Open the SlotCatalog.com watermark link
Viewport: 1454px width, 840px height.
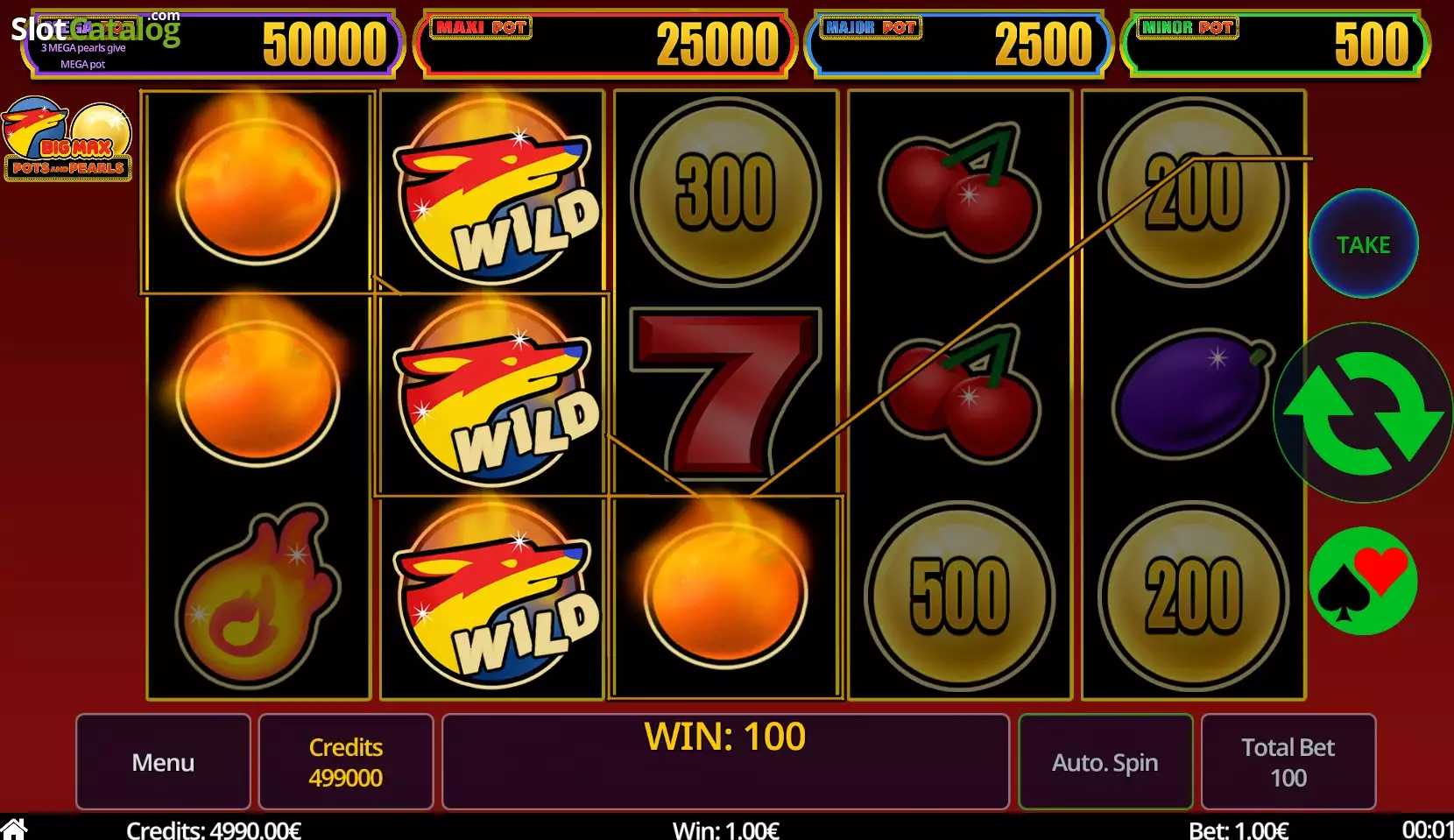coord(95,28)
